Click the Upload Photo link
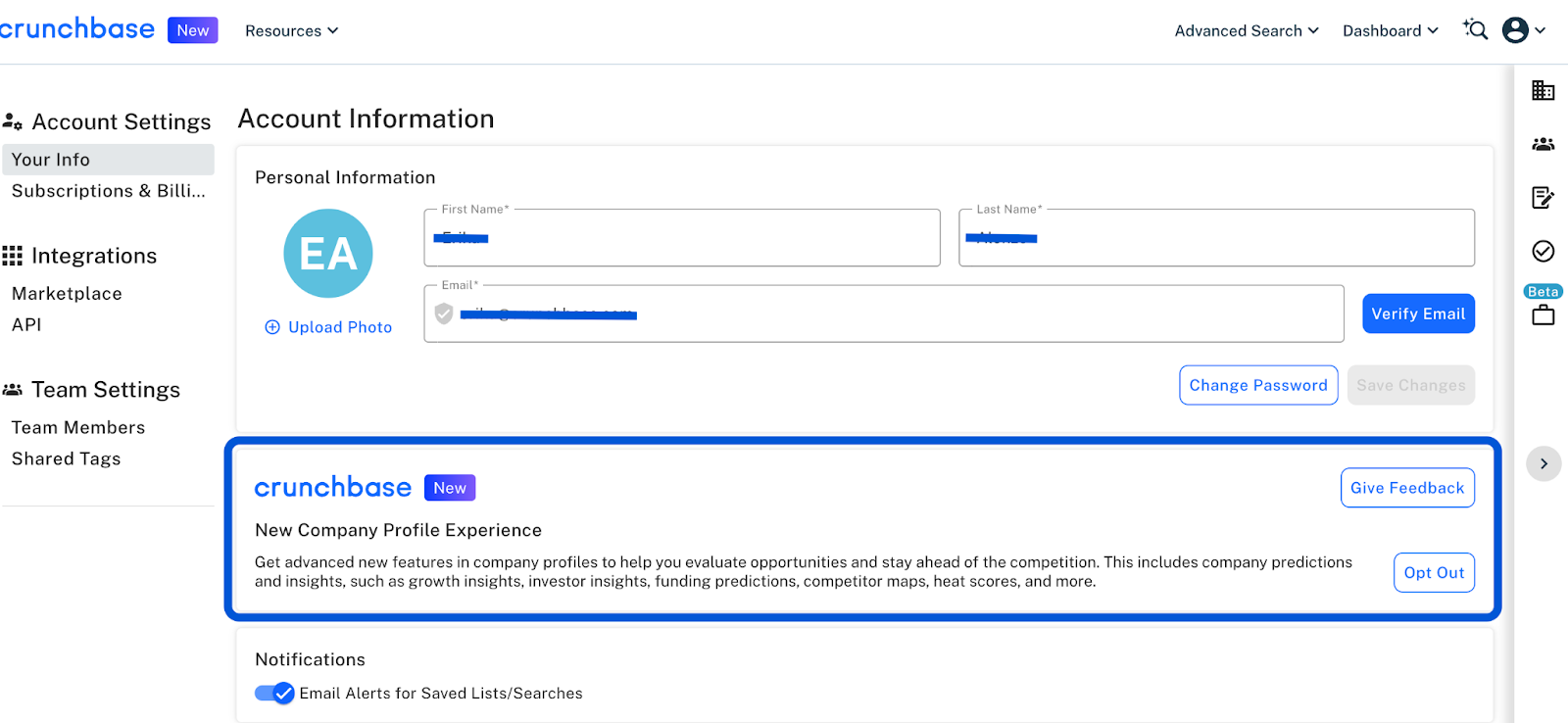The image size is (1568, 723). [328, 327]
